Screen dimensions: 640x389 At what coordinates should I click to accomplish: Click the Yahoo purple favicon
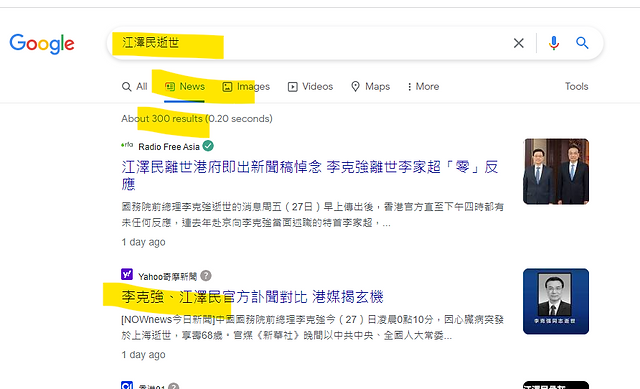127,274
